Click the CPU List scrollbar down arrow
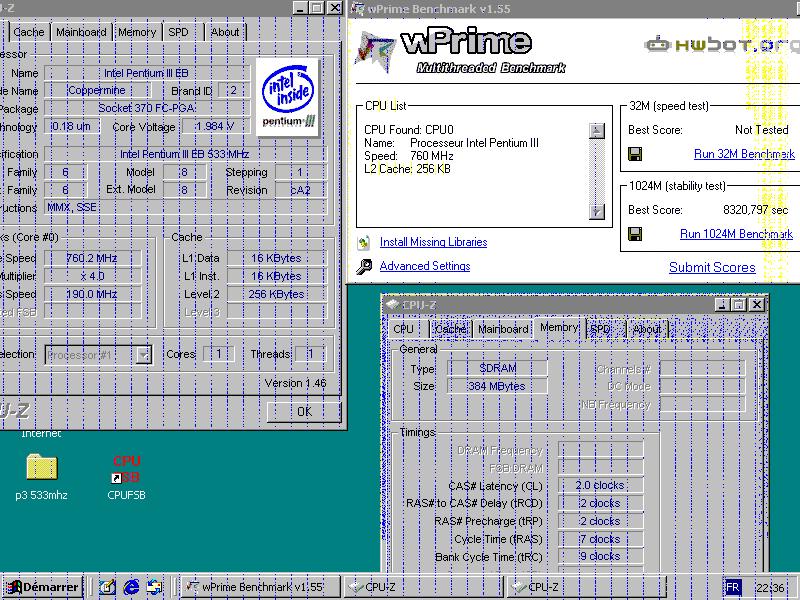 coord(596,211)
